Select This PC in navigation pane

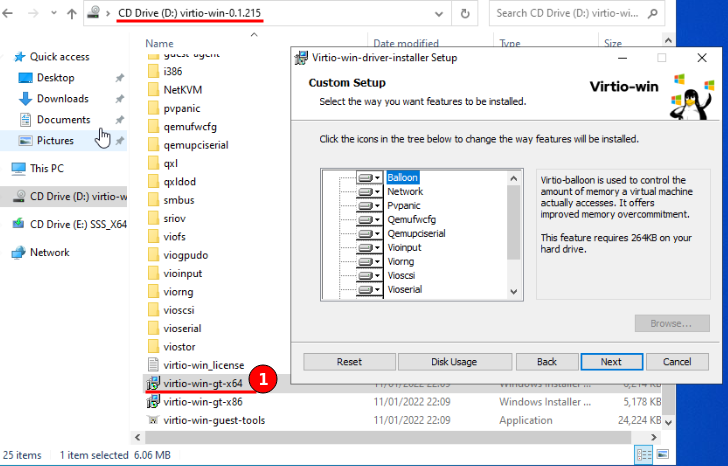pos(46,168)
